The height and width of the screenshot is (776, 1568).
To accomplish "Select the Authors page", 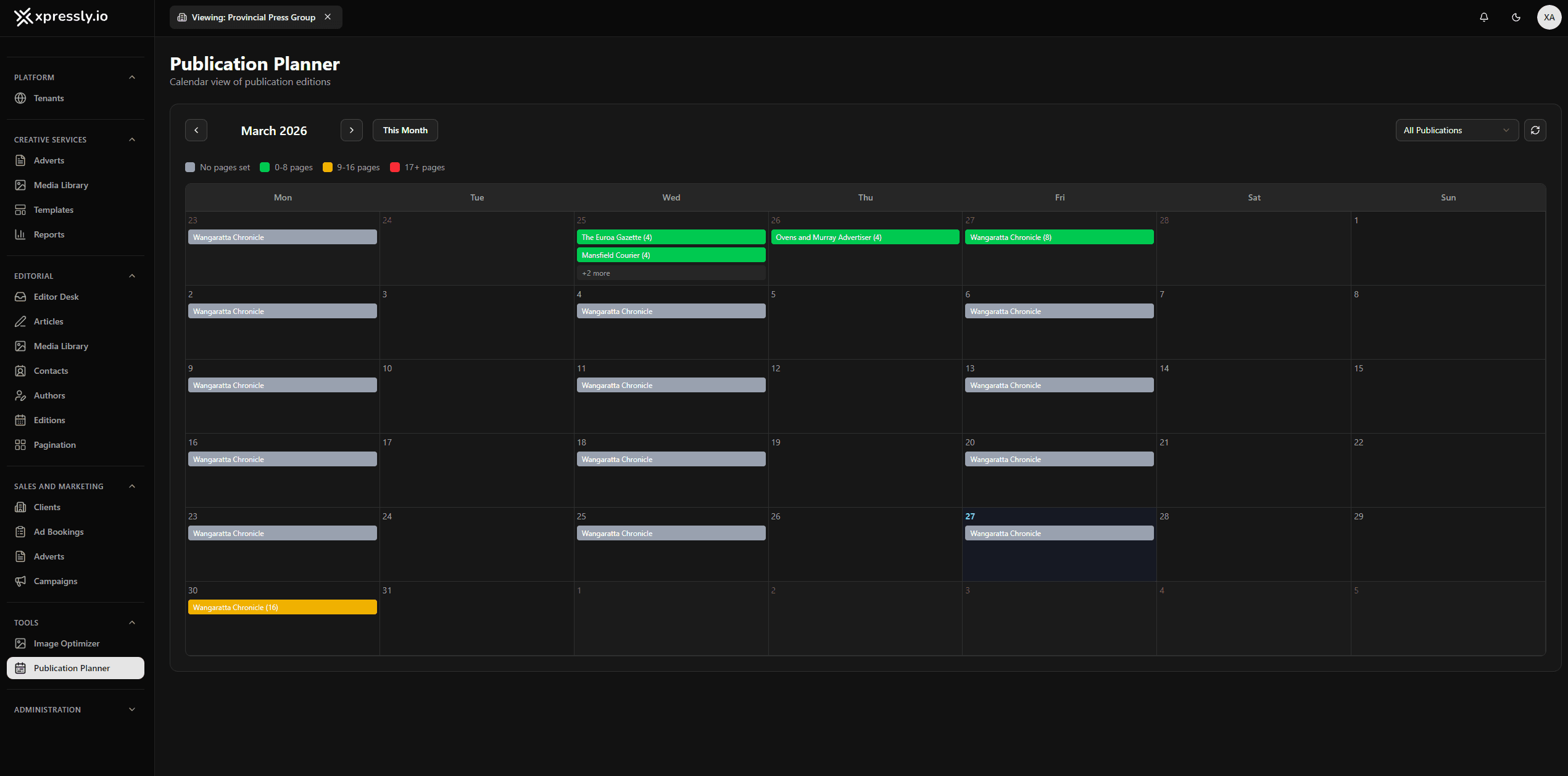I will click(x=49, y=395).
